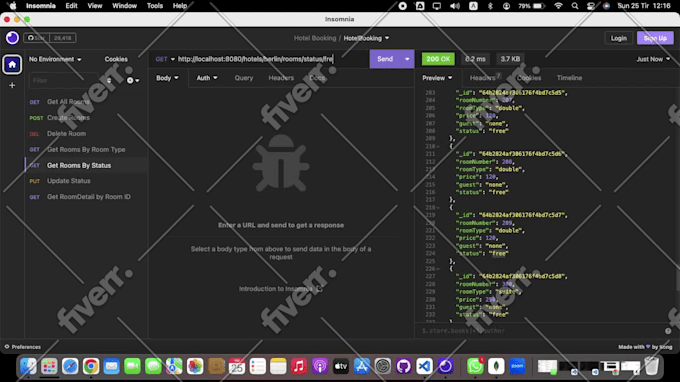Open the Window menu
The height and width of the screenshot is (382, 680).
click(124, 6)
